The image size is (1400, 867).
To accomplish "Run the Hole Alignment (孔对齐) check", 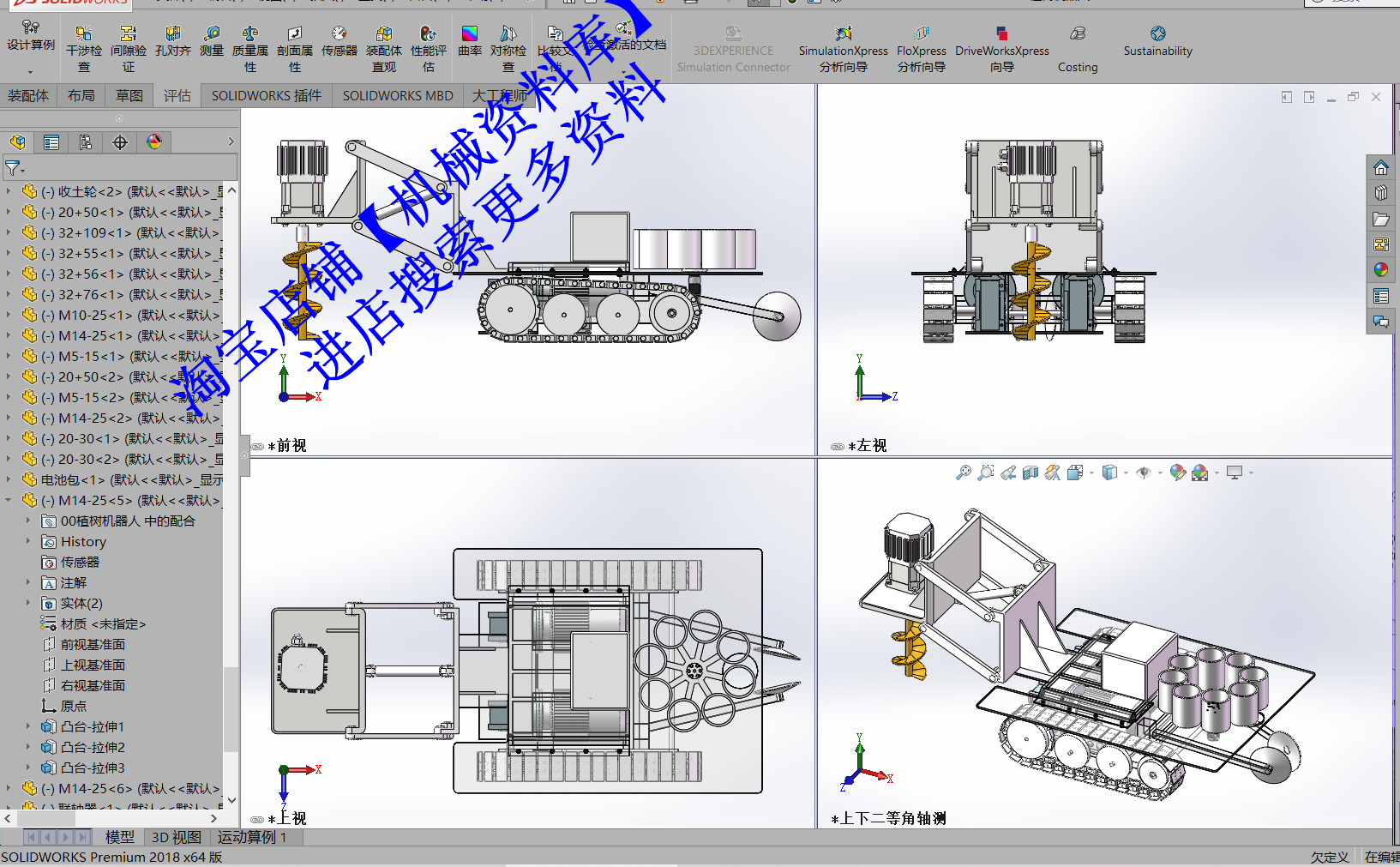I will [x=172, y=41].
